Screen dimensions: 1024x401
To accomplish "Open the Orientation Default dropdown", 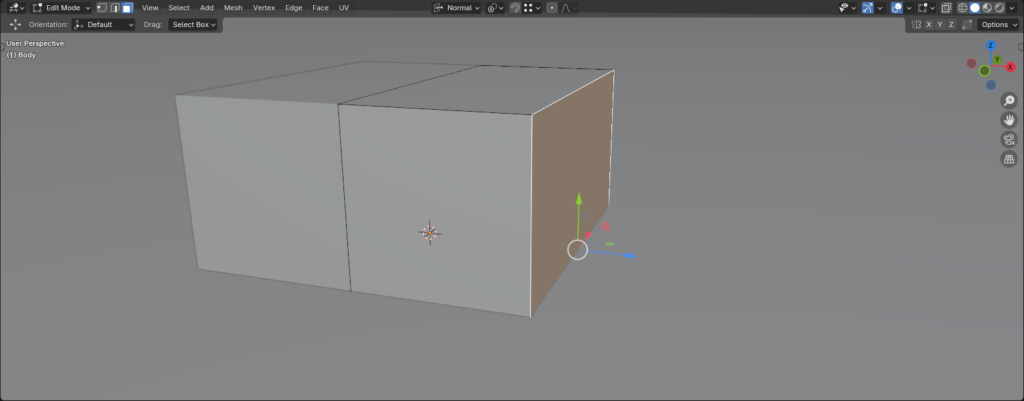I will pyautogui.click(x=104, y=24).
